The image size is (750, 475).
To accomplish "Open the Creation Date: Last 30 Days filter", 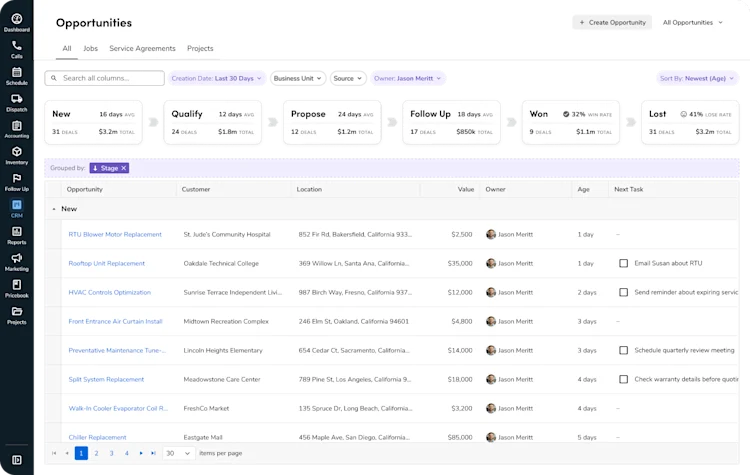I will coord(217,78).
